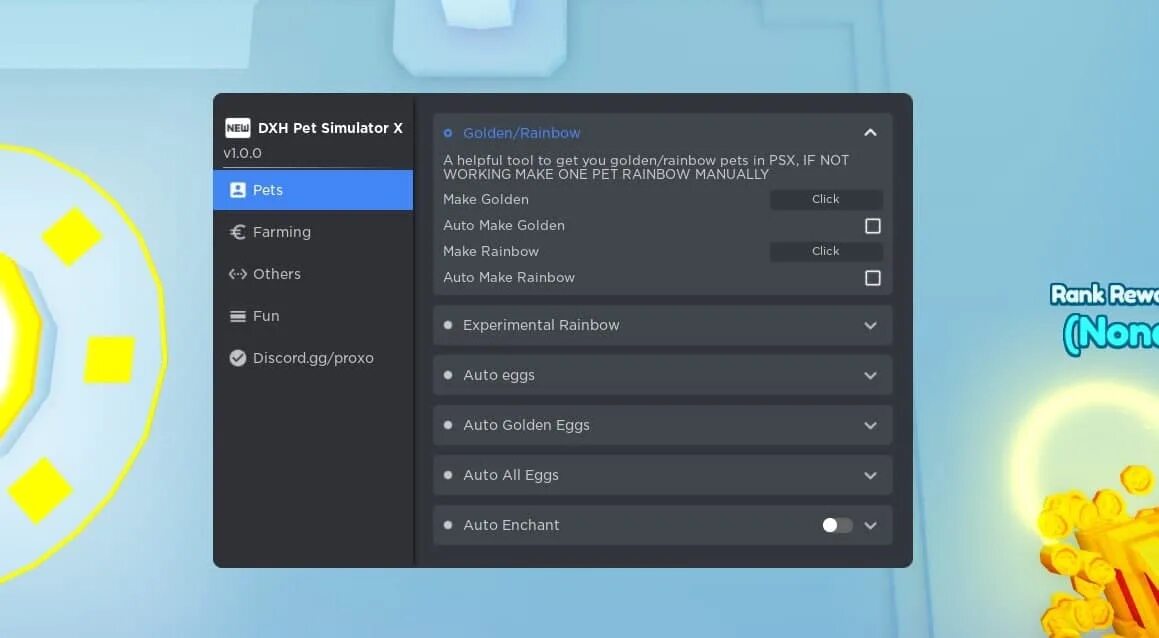Image resolution: width=1159 pixels, height=638 pixels.
Task: Click the Golden/Rainbow section title
Action: point(522,133)
